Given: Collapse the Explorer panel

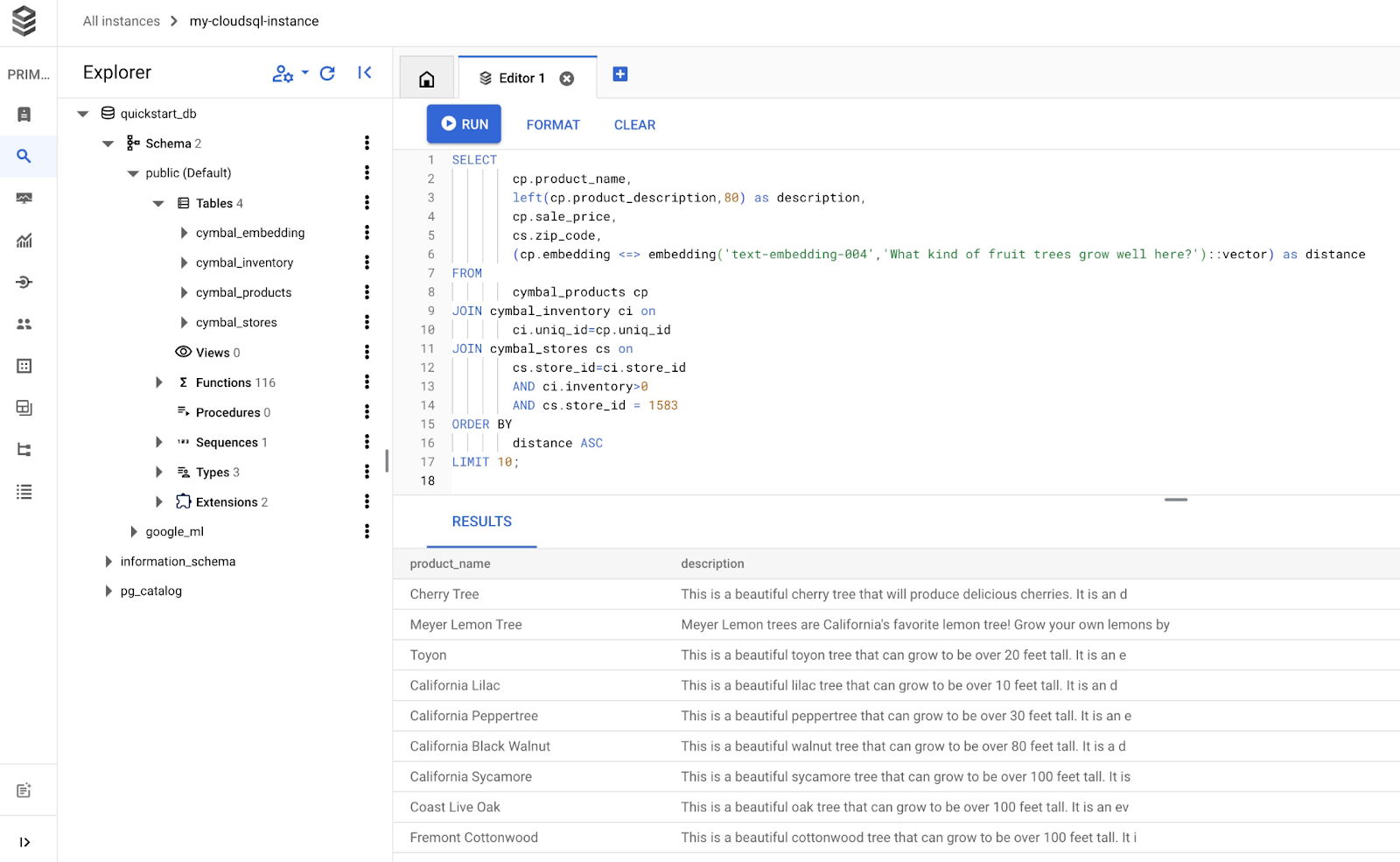Looking at the screenshot, I should point(365,73).
